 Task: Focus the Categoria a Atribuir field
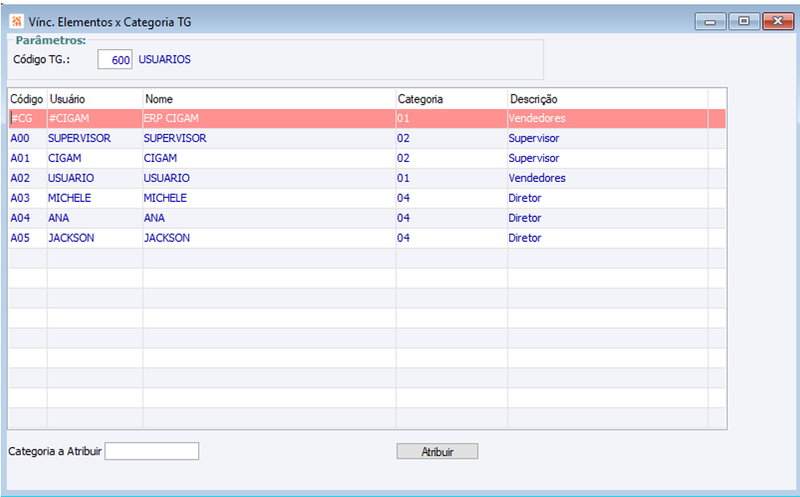point(152,451)
